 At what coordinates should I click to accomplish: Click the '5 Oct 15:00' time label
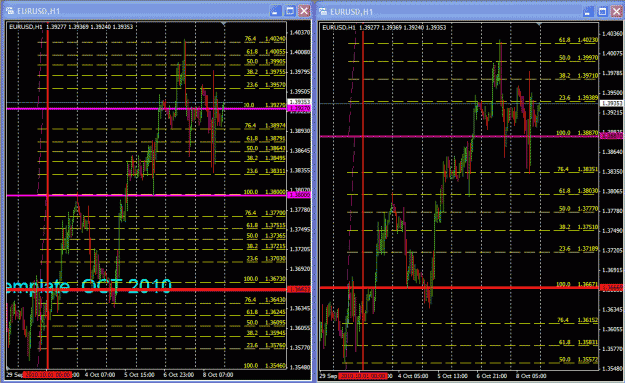click(x=139, y=375)
